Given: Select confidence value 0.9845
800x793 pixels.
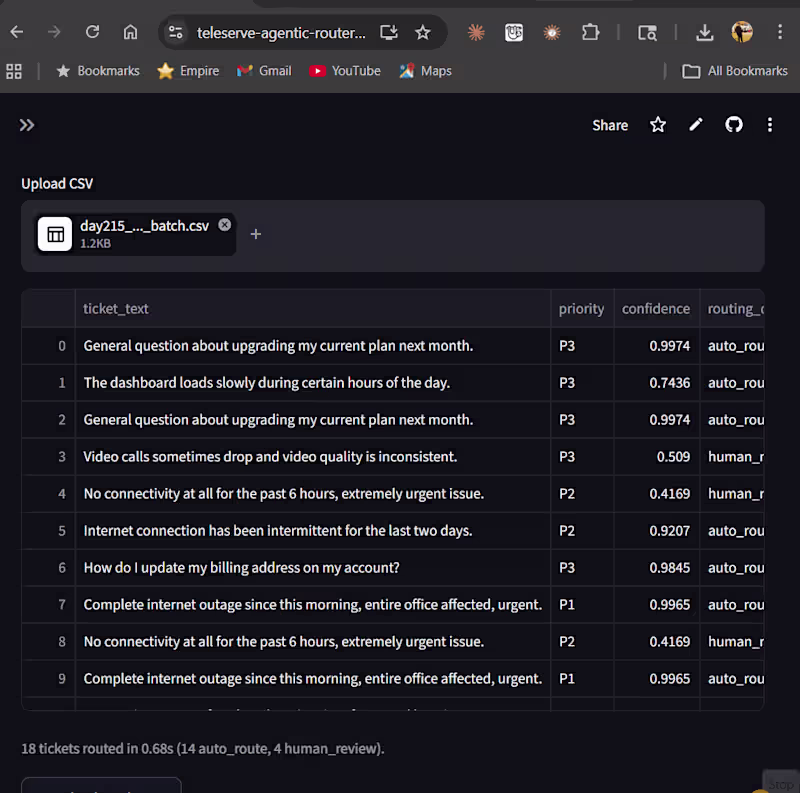Looking at the screenshot, I should 657,567.
